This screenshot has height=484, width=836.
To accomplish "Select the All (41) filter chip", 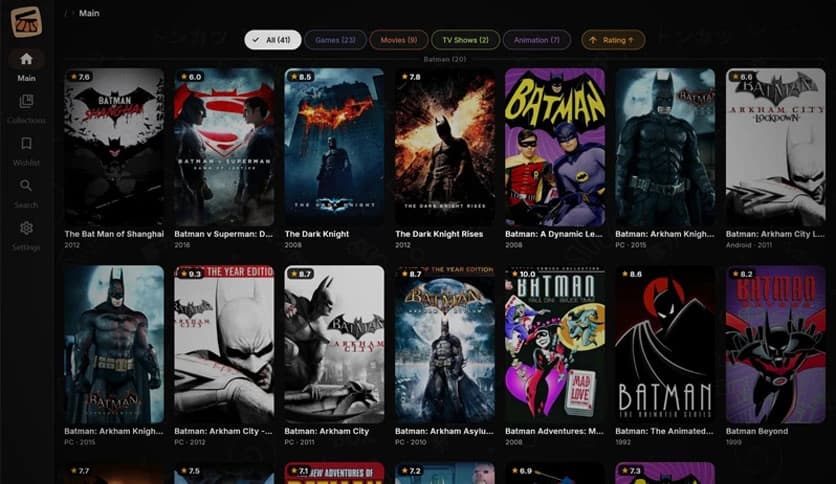I will 272,40.
